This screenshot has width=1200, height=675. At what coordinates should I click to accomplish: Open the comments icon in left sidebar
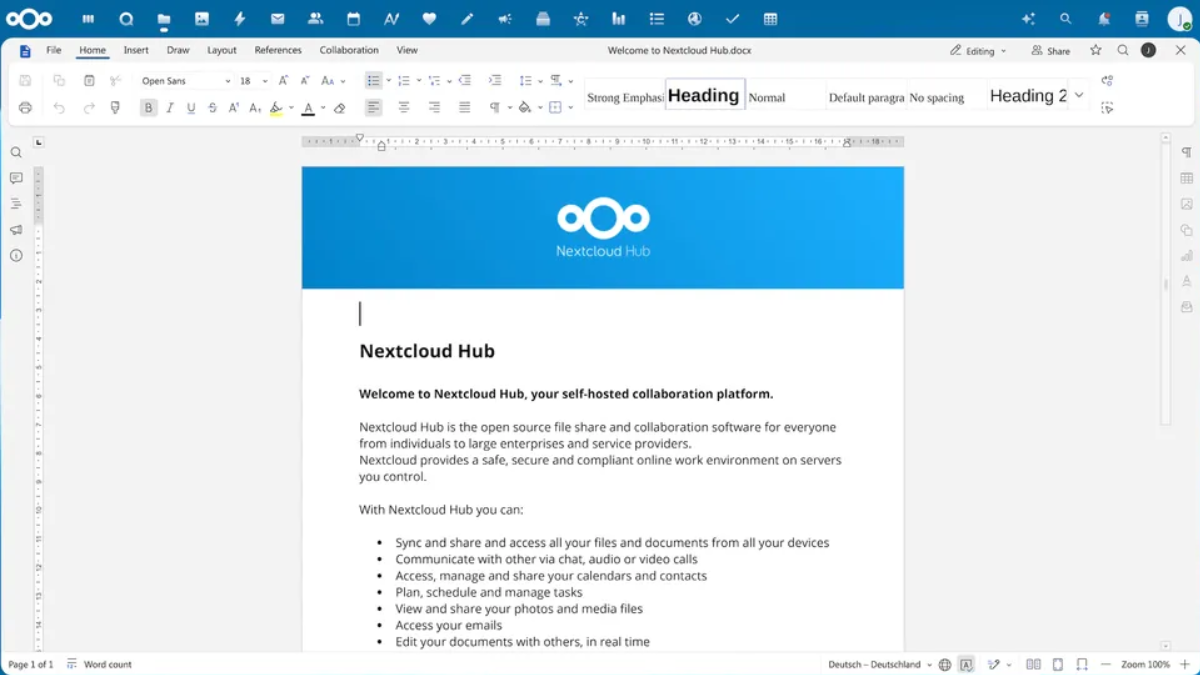[16, 178]
